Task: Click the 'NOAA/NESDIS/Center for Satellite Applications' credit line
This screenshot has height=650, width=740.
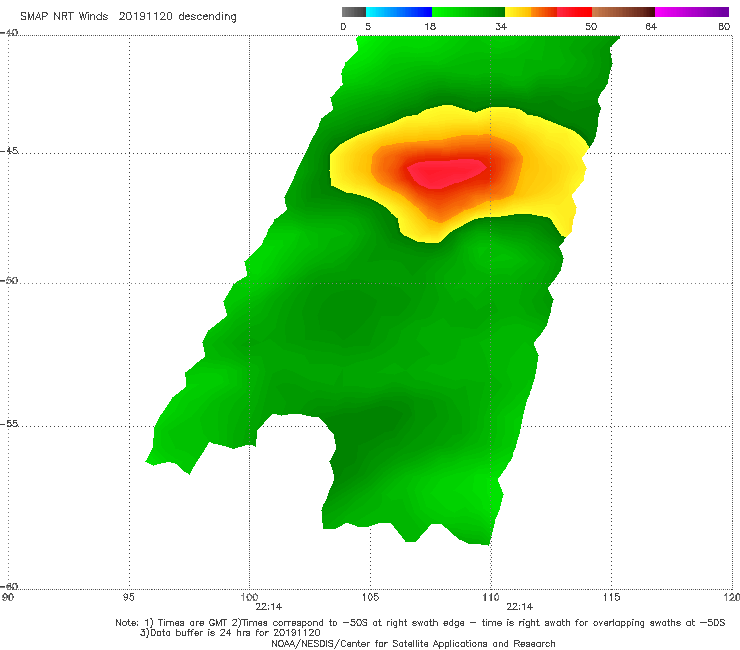Action: [x=413, y=643]
